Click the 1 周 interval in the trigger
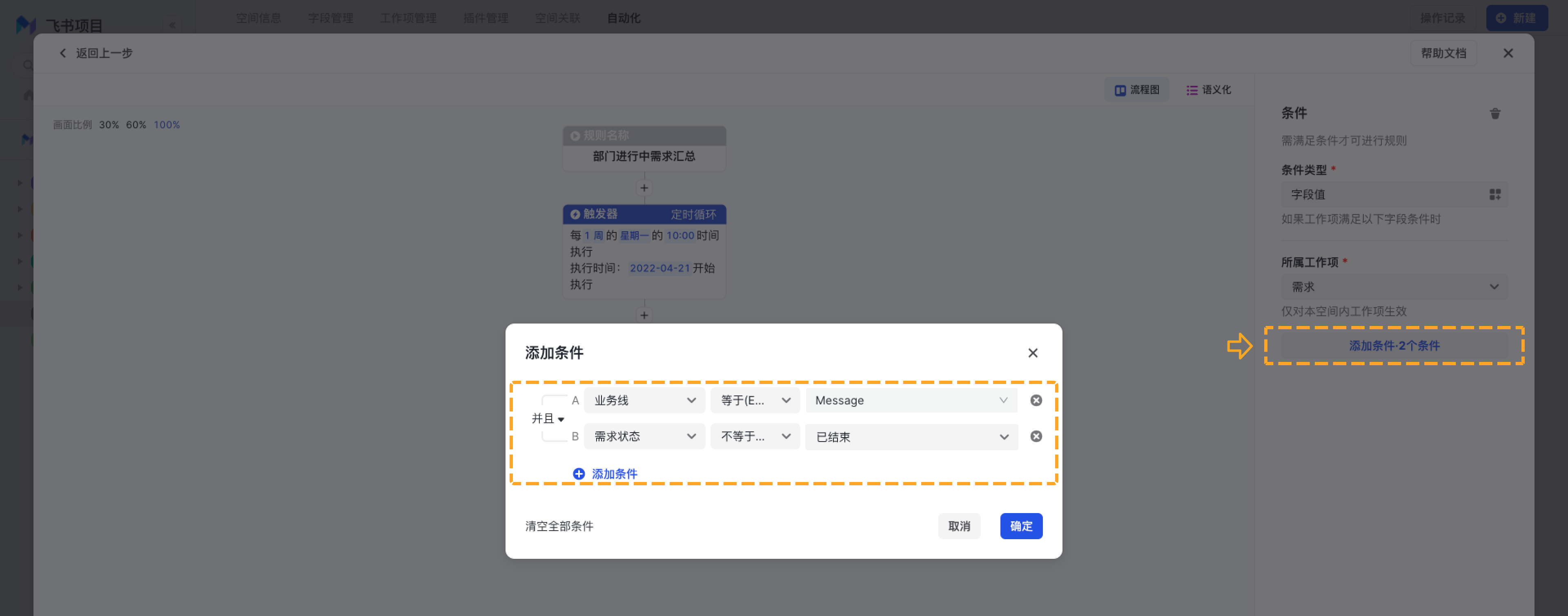The height and width of the screenshot is (616, 1568). coord(593,236)
